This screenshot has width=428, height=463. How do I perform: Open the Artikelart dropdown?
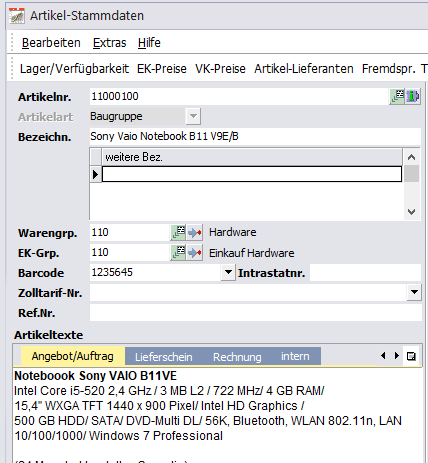(193, 117)
